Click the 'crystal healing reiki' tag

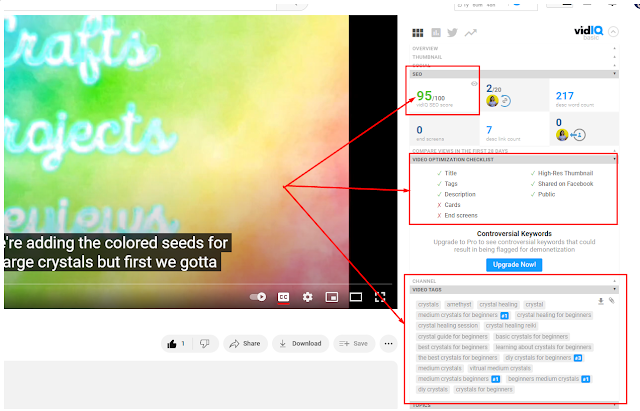coord(511,326)
